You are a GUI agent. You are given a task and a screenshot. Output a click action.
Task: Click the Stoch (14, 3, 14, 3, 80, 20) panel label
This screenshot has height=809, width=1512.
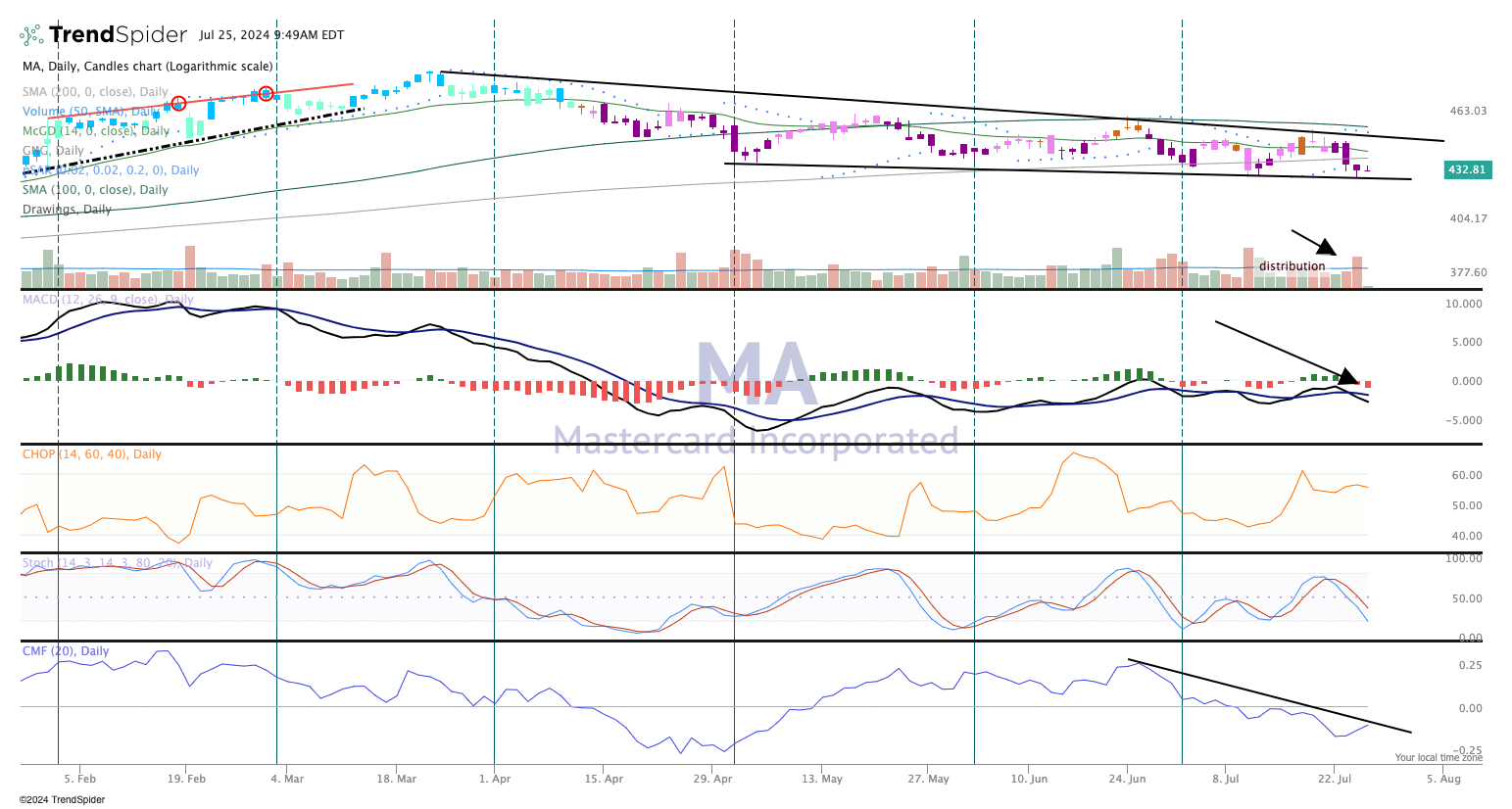click(118, 563)
